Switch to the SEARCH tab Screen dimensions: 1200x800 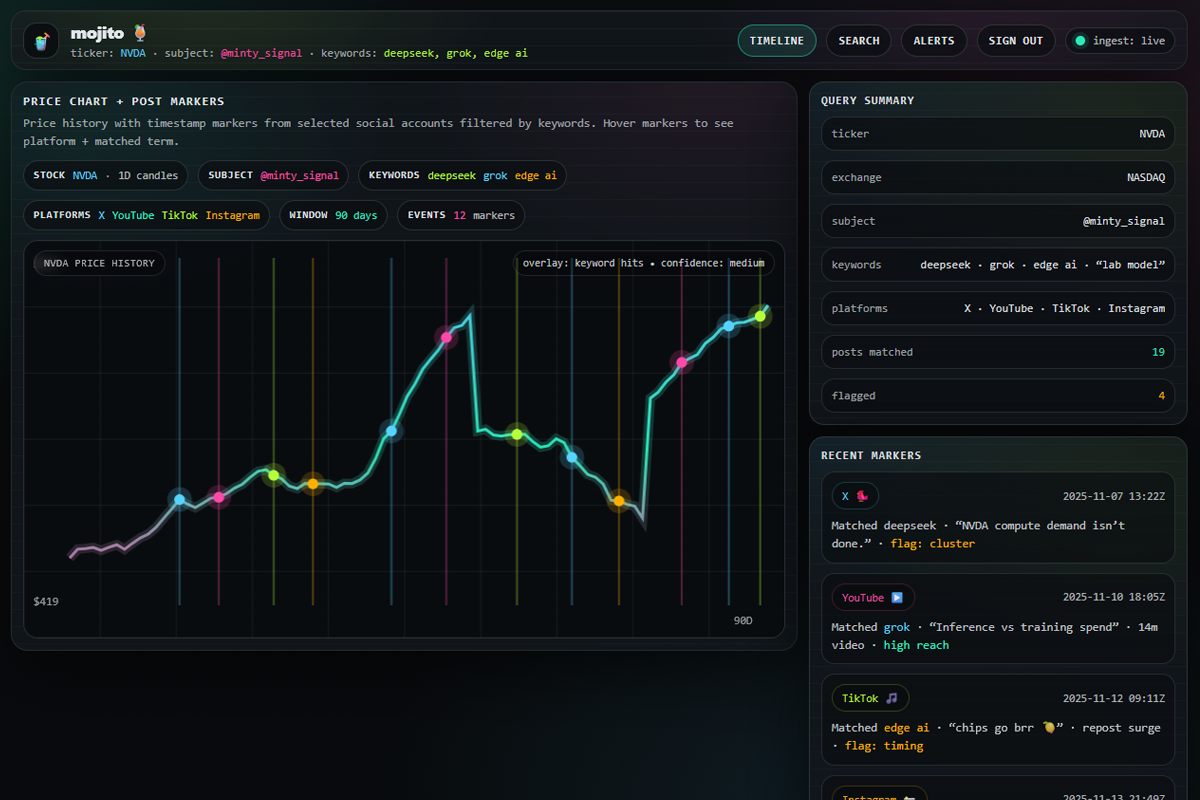[x=858, y=41]
